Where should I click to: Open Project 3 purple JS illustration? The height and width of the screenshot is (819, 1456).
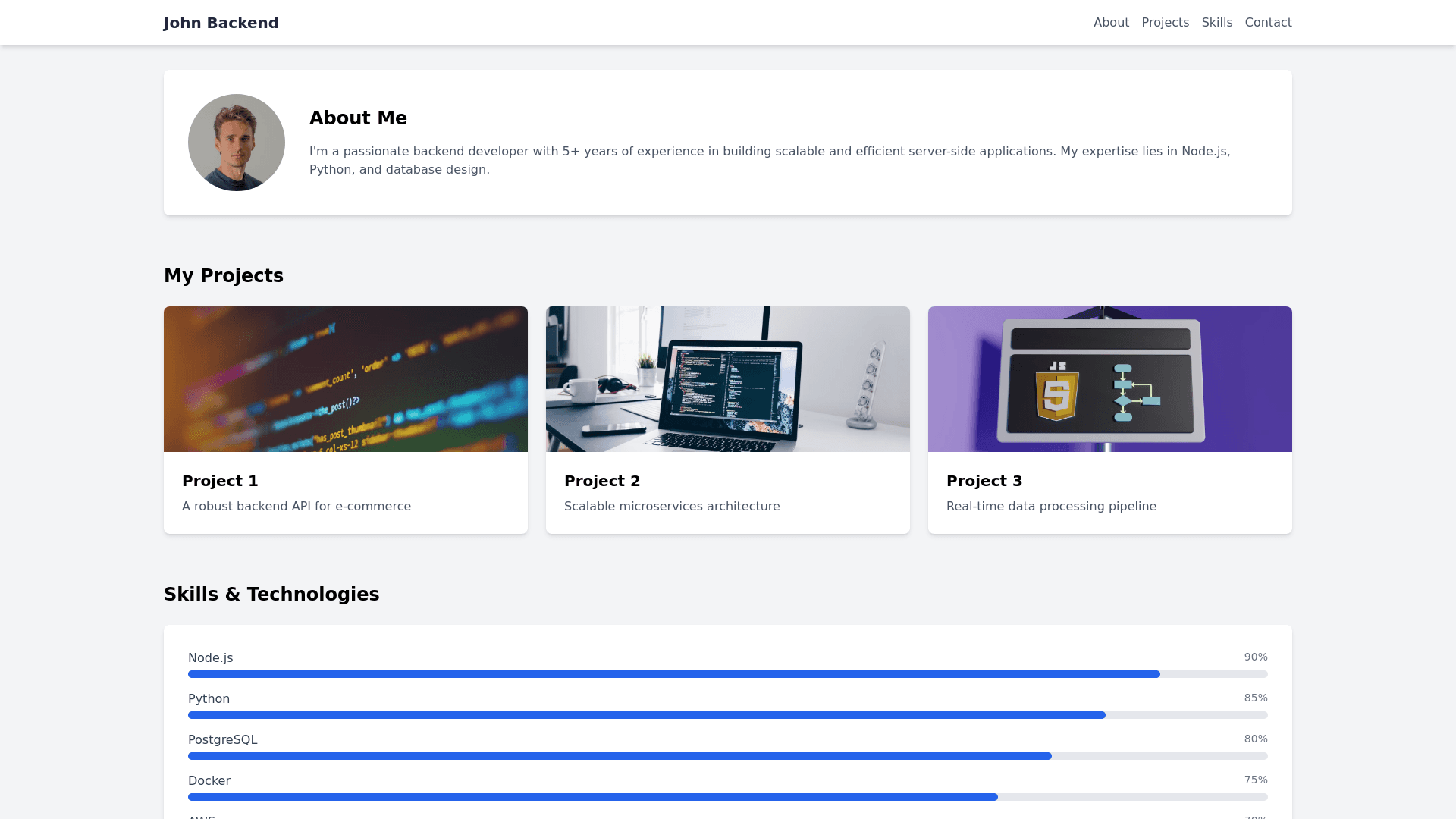(1110, 379)
